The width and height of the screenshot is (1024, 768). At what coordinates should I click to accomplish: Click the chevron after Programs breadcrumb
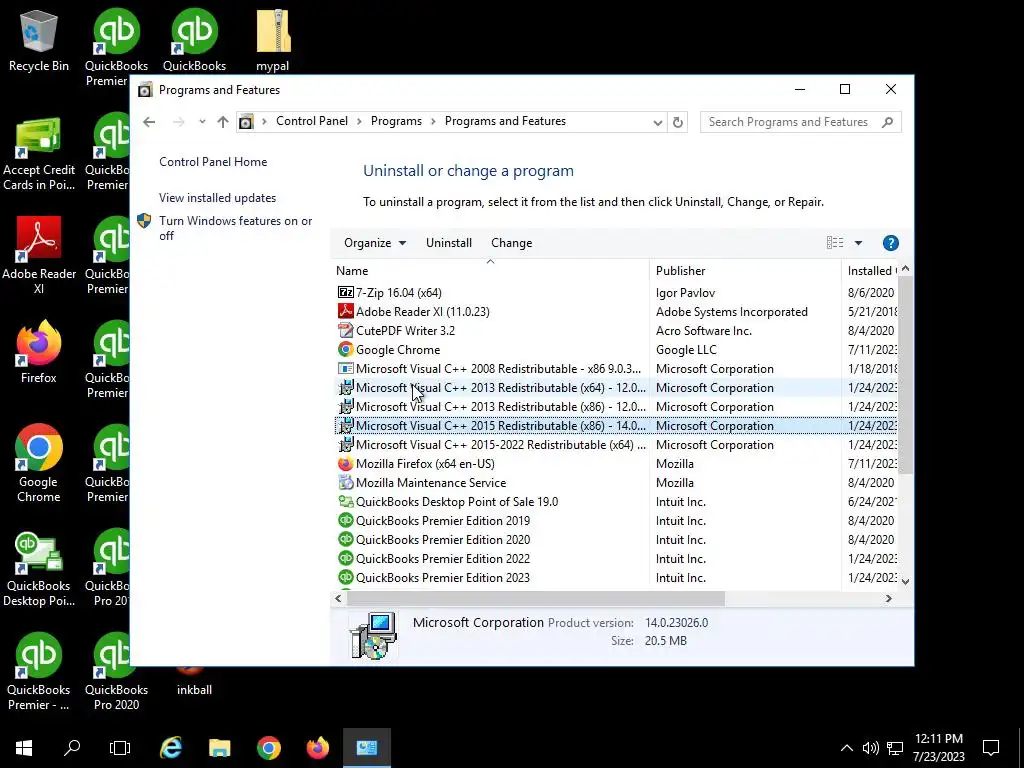coord(433,121)
